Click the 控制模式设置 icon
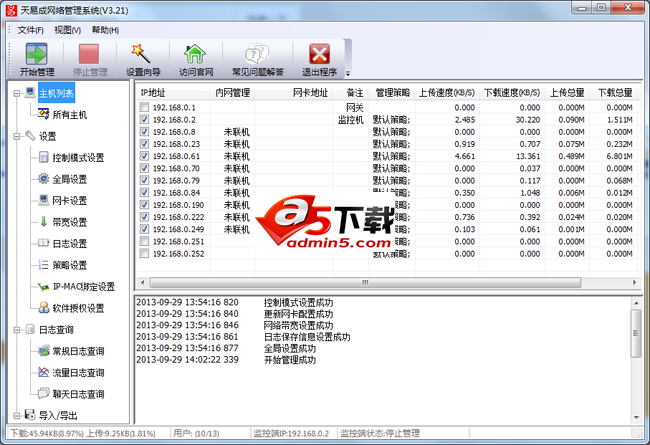This screenshot has width=650, height=445. 44,157
